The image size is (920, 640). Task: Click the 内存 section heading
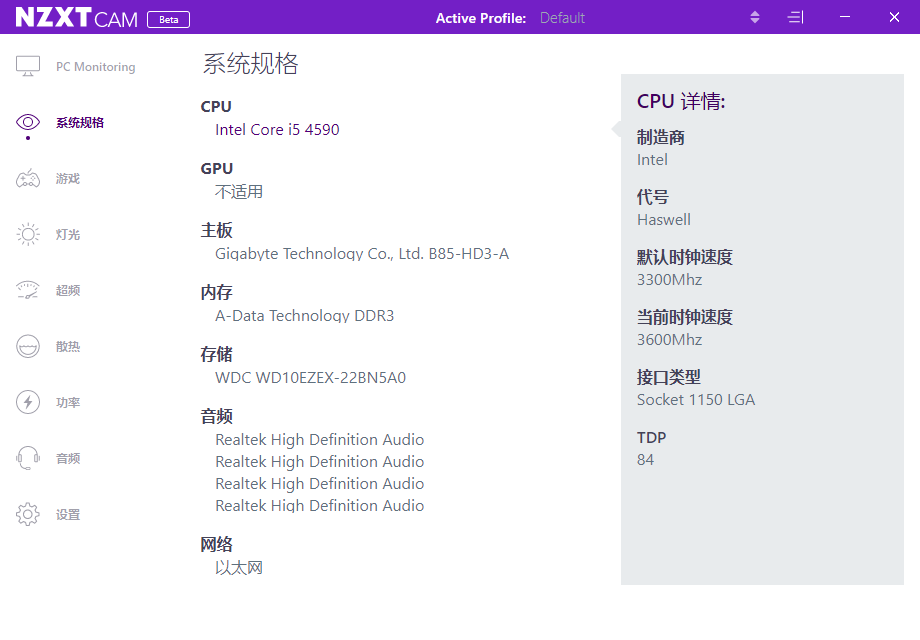tap(217, 292)
